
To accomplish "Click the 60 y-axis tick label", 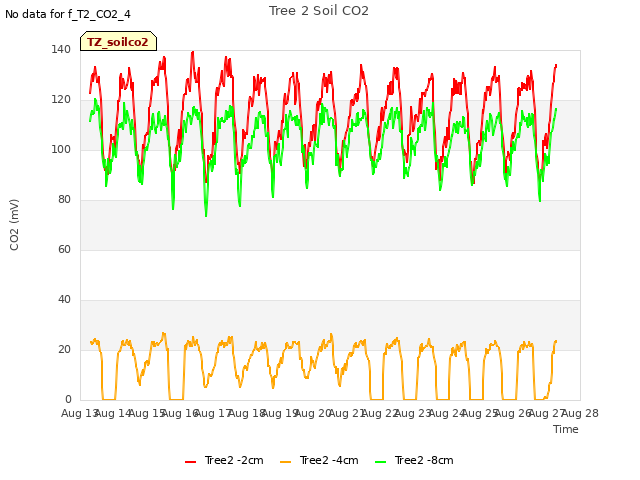I will pyautogui.click(x=64, y=249).
